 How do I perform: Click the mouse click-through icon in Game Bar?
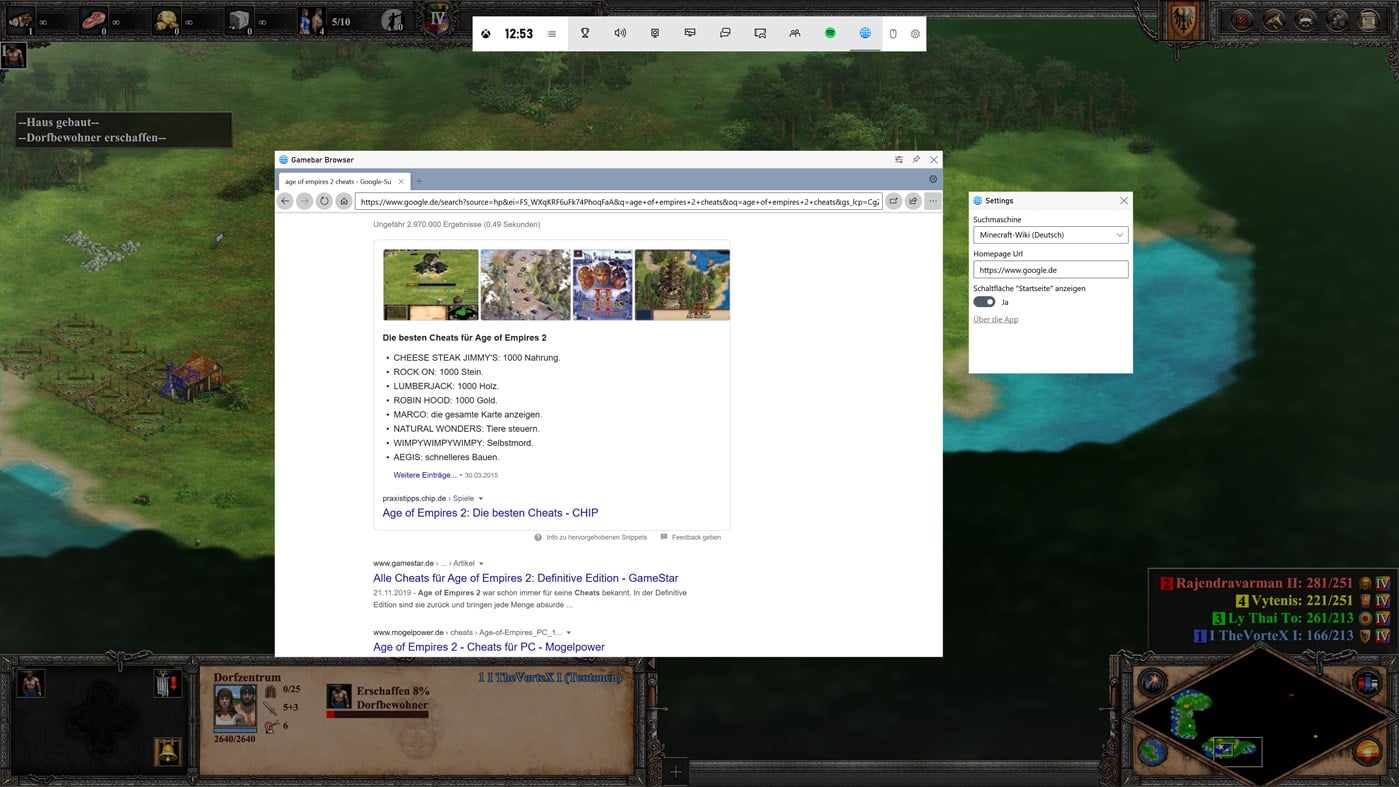(894, 34)
